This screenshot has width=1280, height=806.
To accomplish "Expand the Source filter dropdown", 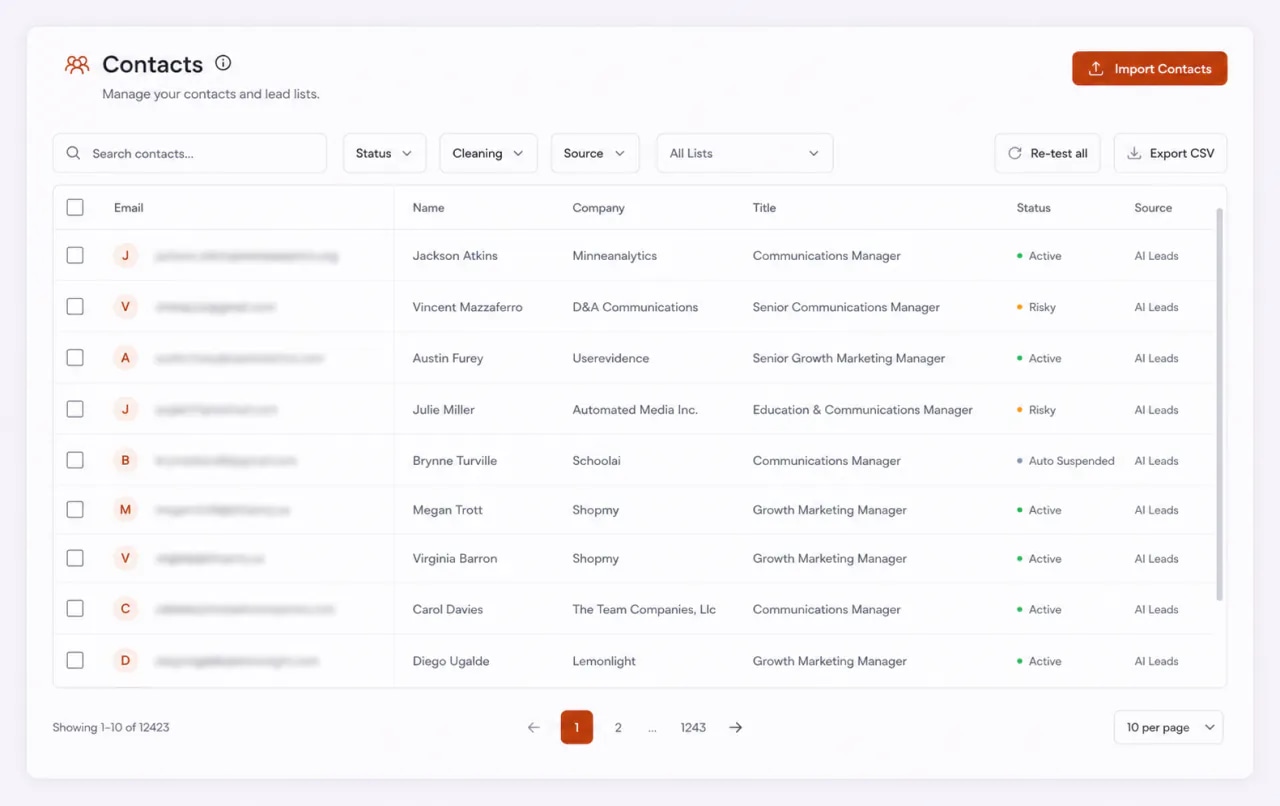I will pyautogui.click(x=595, y=153).
